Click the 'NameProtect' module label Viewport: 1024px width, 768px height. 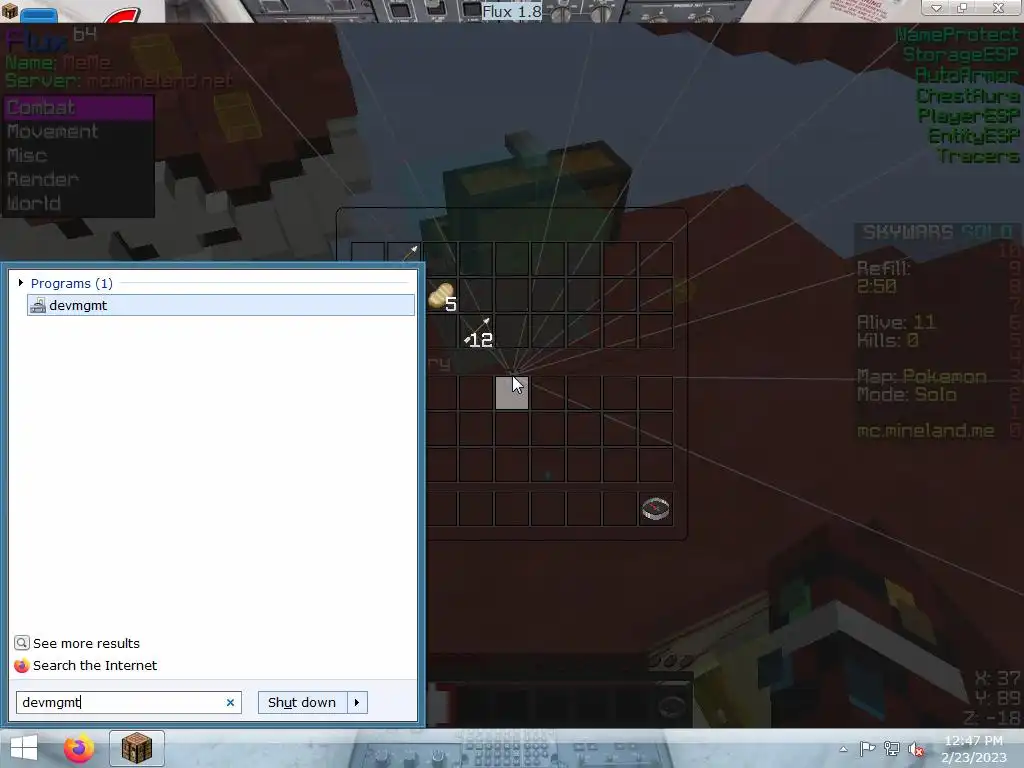point(957,35)
